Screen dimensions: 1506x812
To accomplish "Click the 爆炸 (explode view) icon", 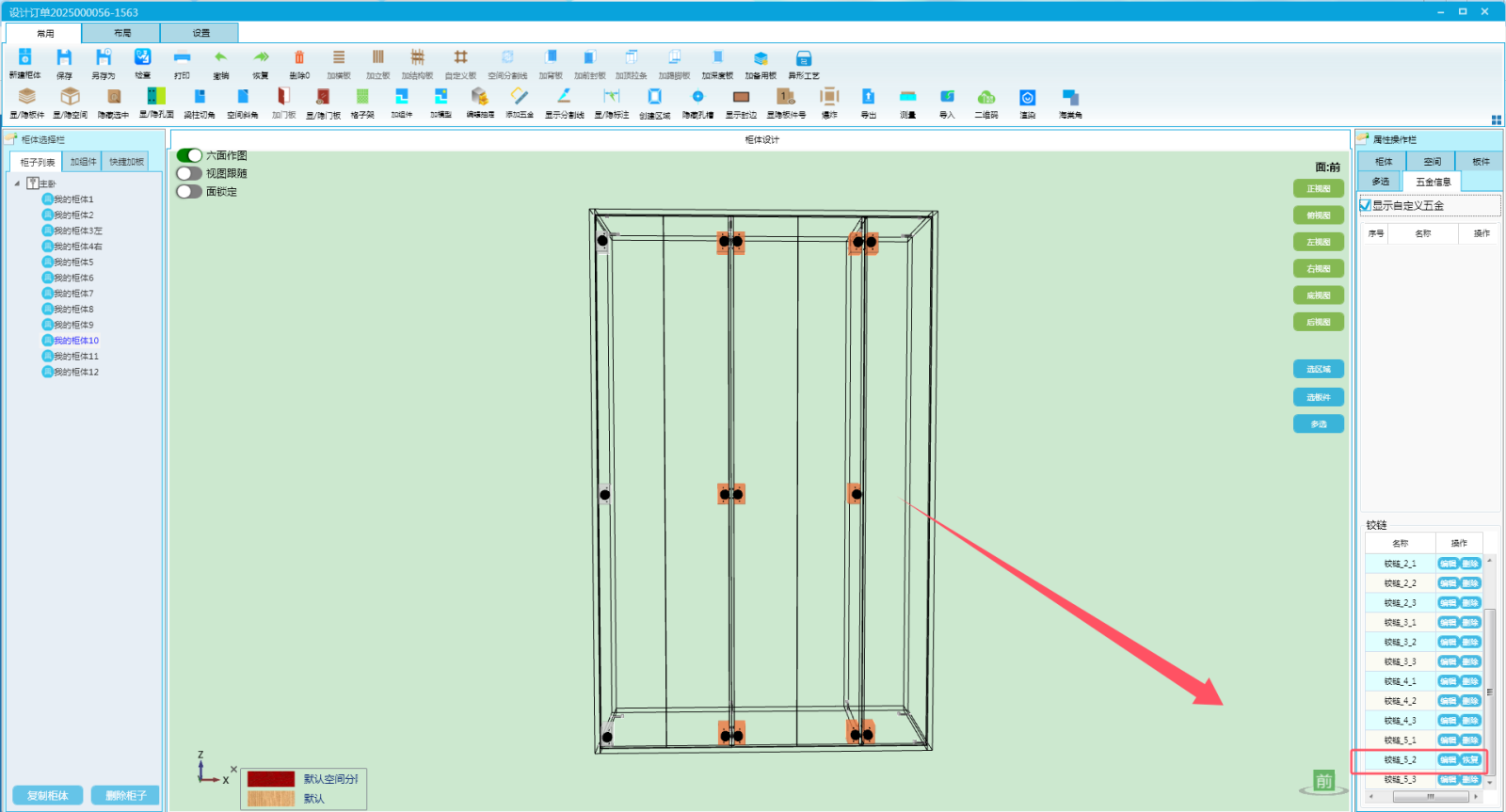I will [829, 96].
